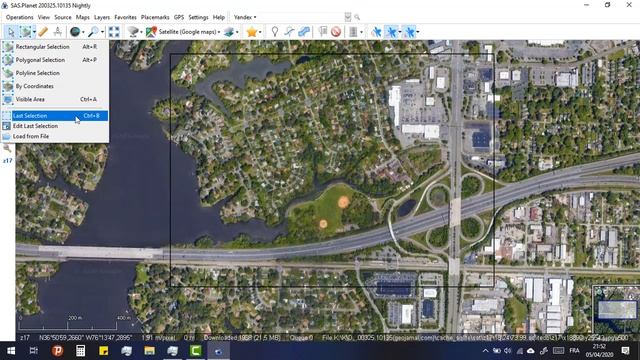Open the placemark manager flag icon
640x360 pixels.
322,31
